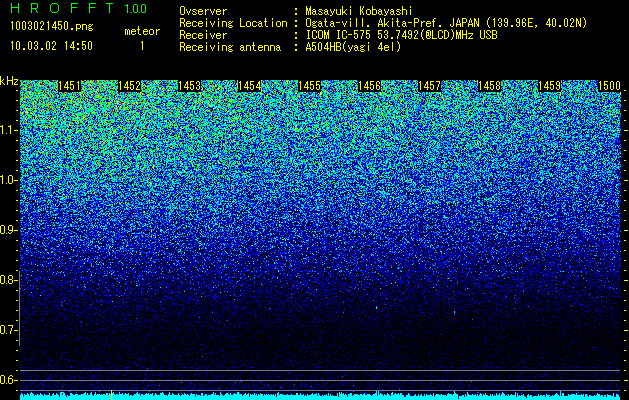
Task: Click the gray vertical range bar beside 0.8
Action: pyautogui.click(x=19, y=308)
